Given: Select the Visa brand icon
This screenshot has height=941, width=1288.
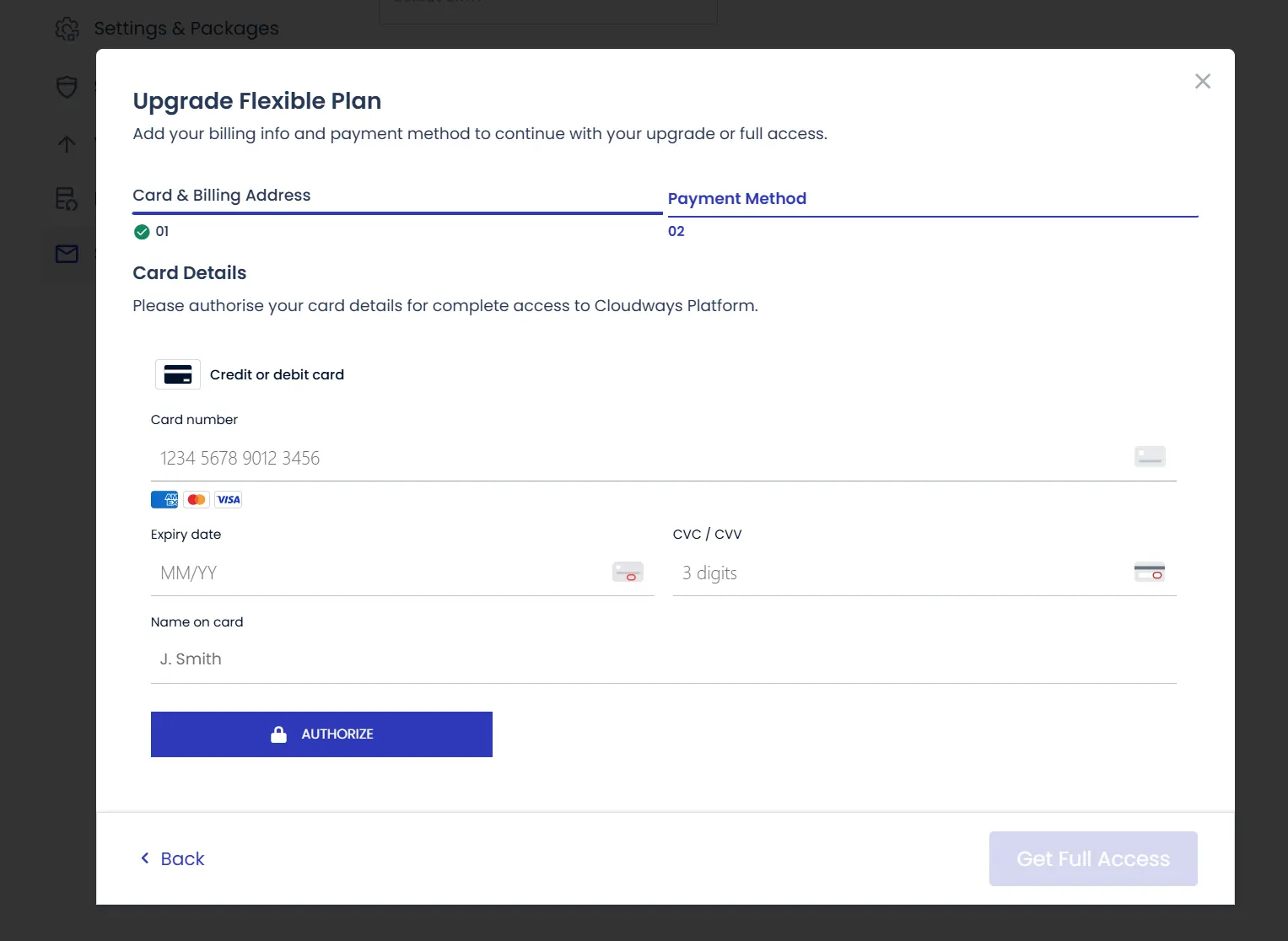Looking at the screenshot, I should coord(228,499).
